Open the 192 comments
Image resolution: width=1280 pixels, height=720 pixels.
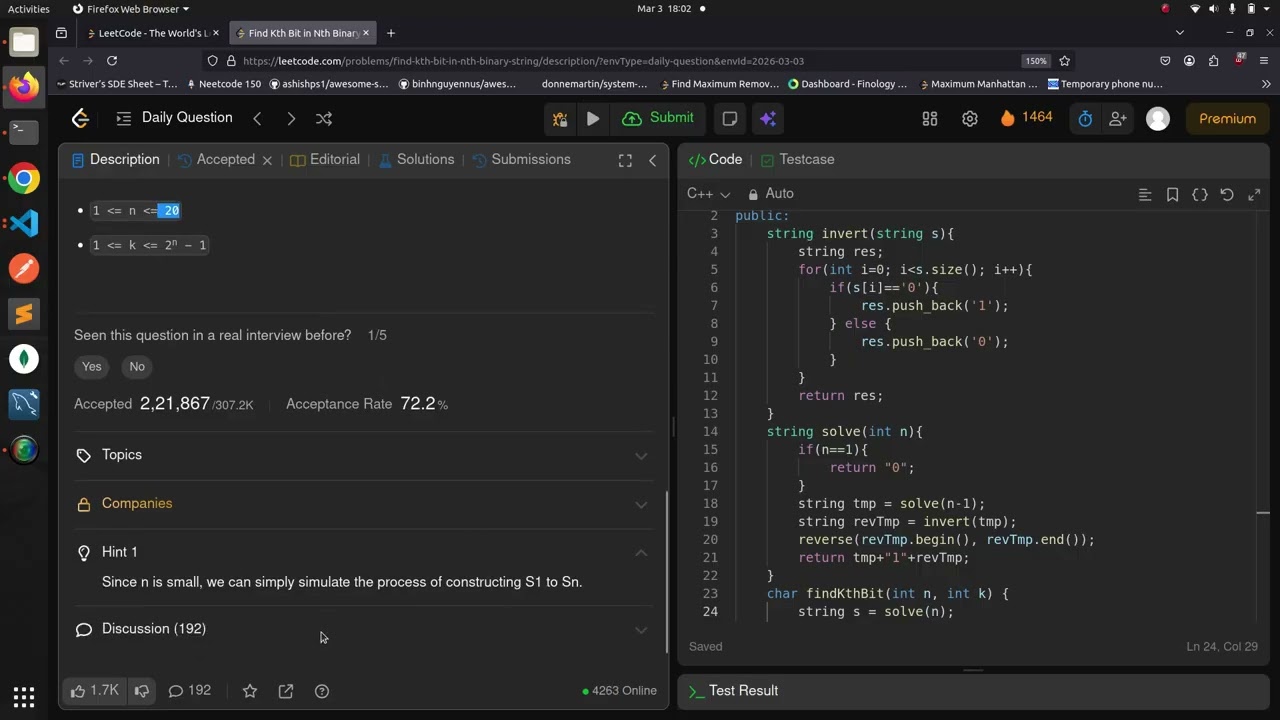[x=189, y=691]
